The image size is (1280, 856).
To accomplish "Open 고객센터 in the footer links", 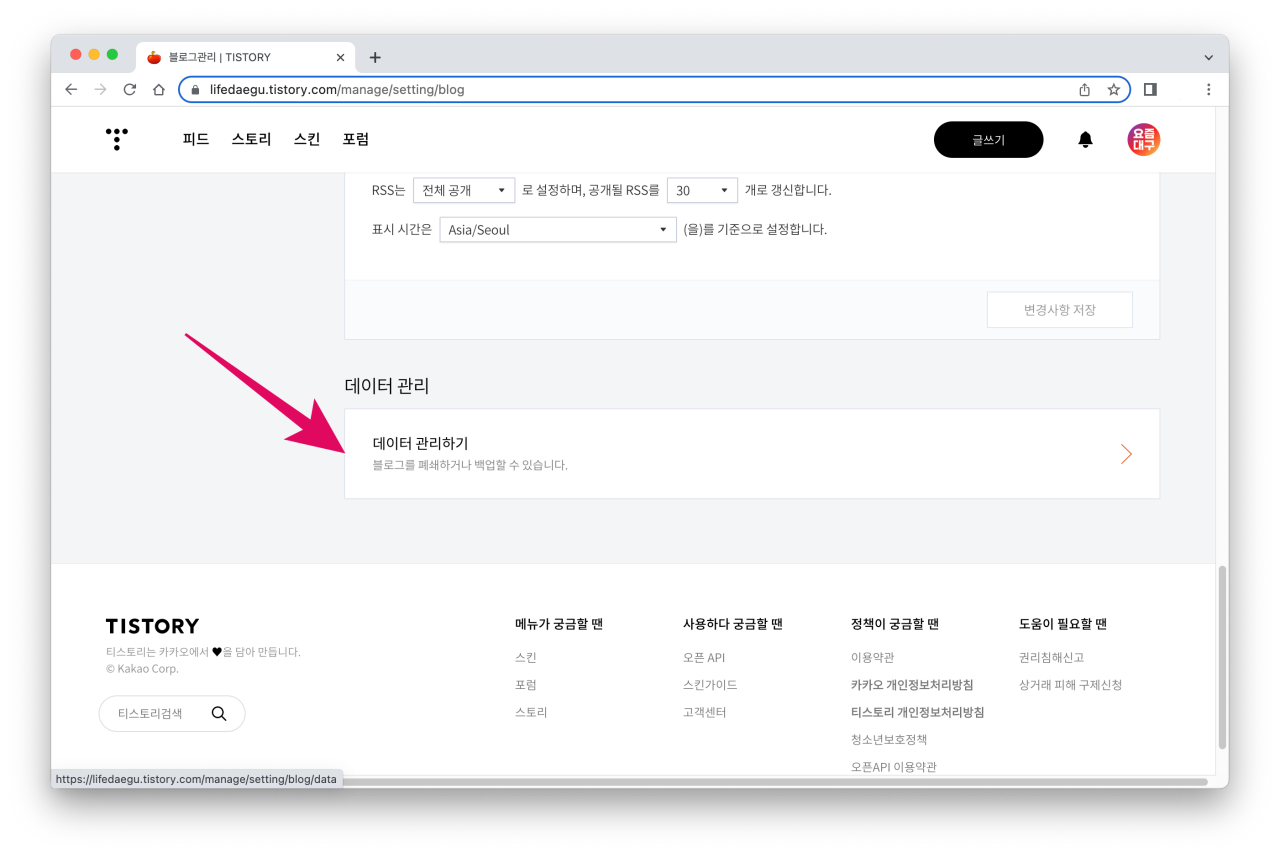I will [705, 712].
